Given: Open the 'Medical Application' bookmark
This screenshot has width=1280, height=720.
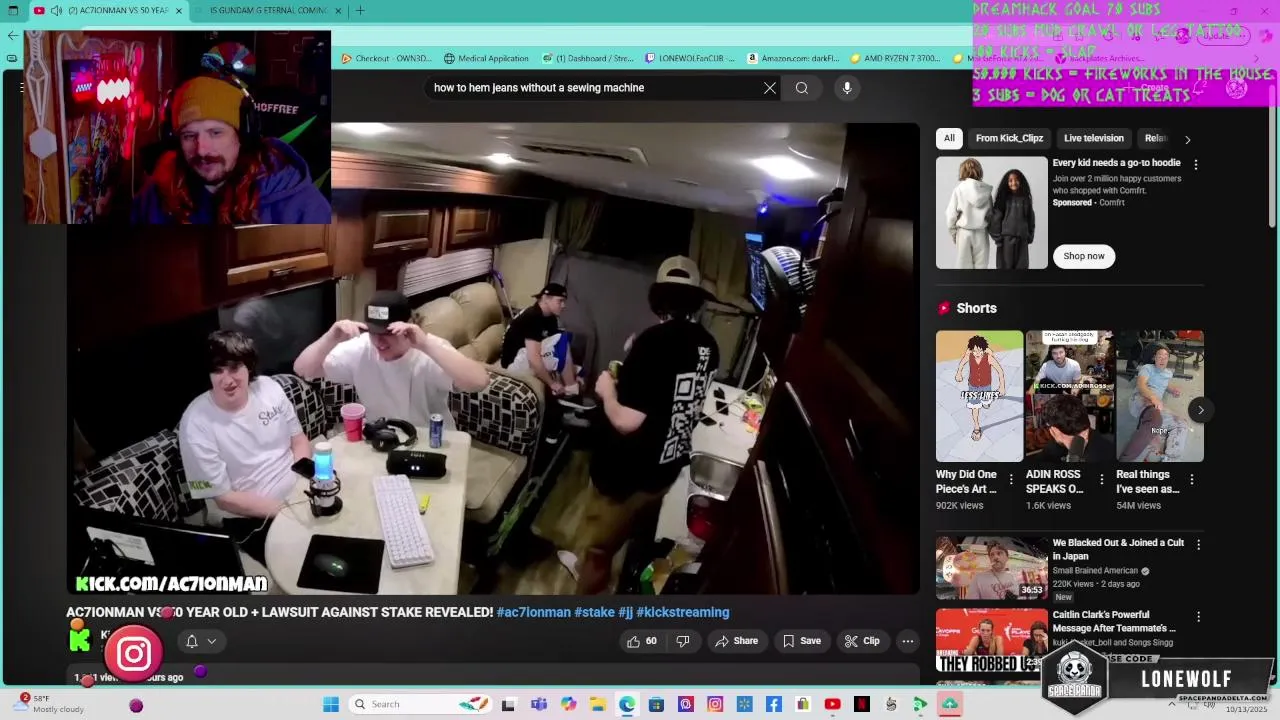Looking at the screenshot, I should click(486, 58).
